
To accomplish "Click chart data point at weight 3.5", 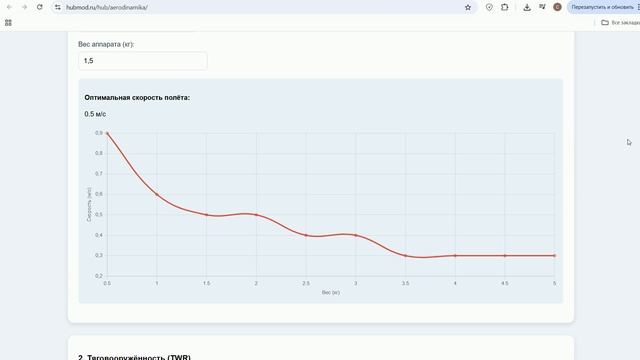I will tap(405, 256).
